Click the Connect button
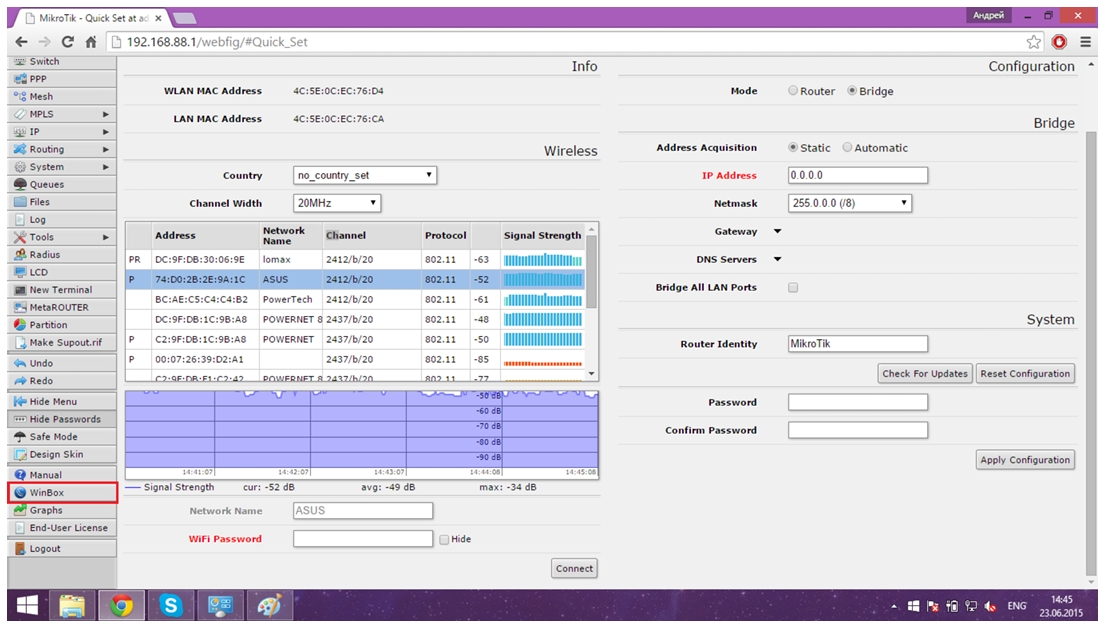 pyautogui.click(x=574, y=569)
